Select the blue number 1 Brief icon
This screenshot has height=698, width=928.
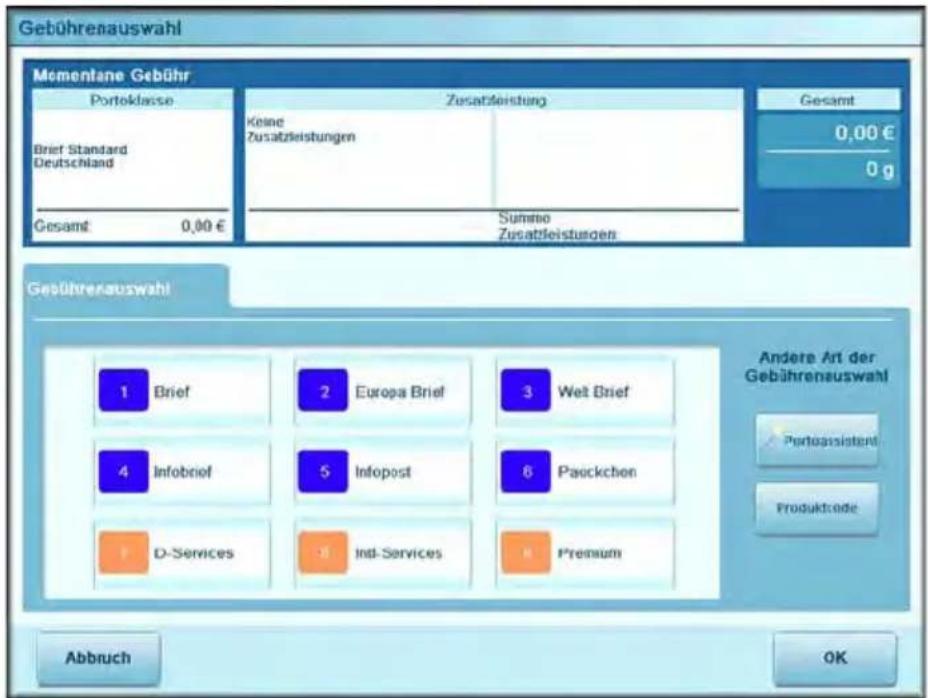click(x=123, y=390)
